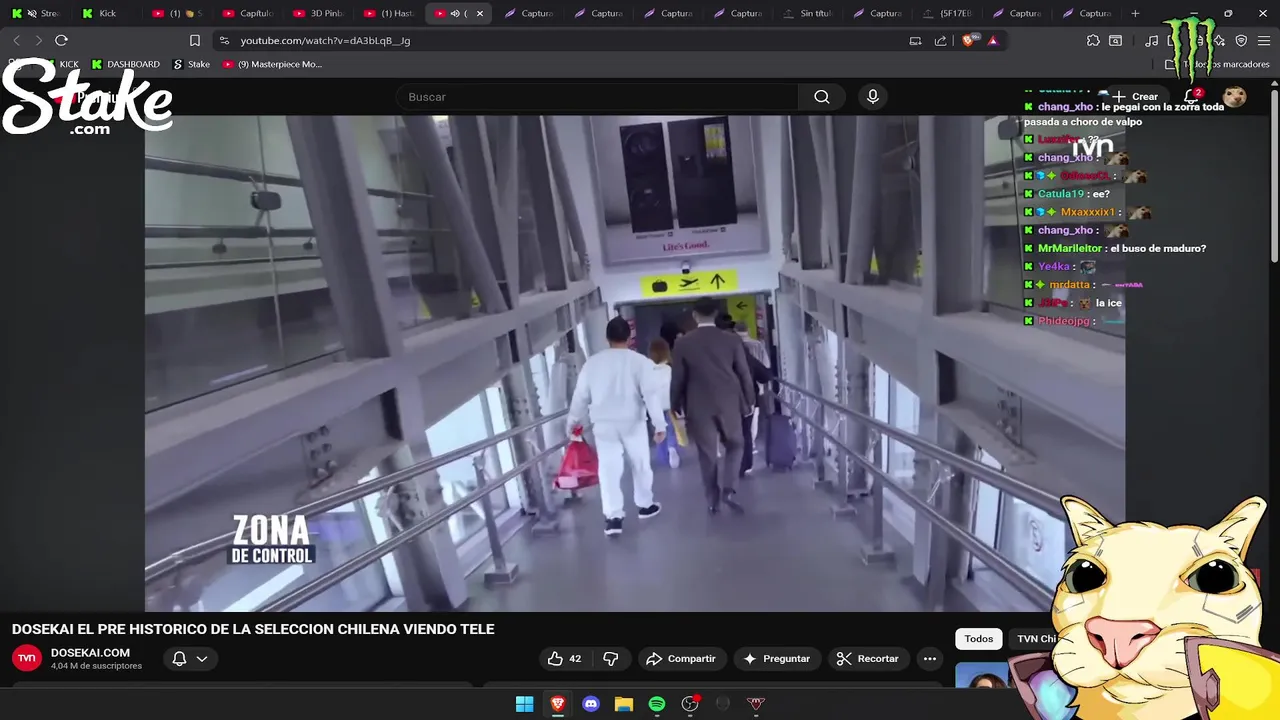This screenshot has width=1280, height=720.
Task: Reload the page with refresh icon
Action: (61, 40)
